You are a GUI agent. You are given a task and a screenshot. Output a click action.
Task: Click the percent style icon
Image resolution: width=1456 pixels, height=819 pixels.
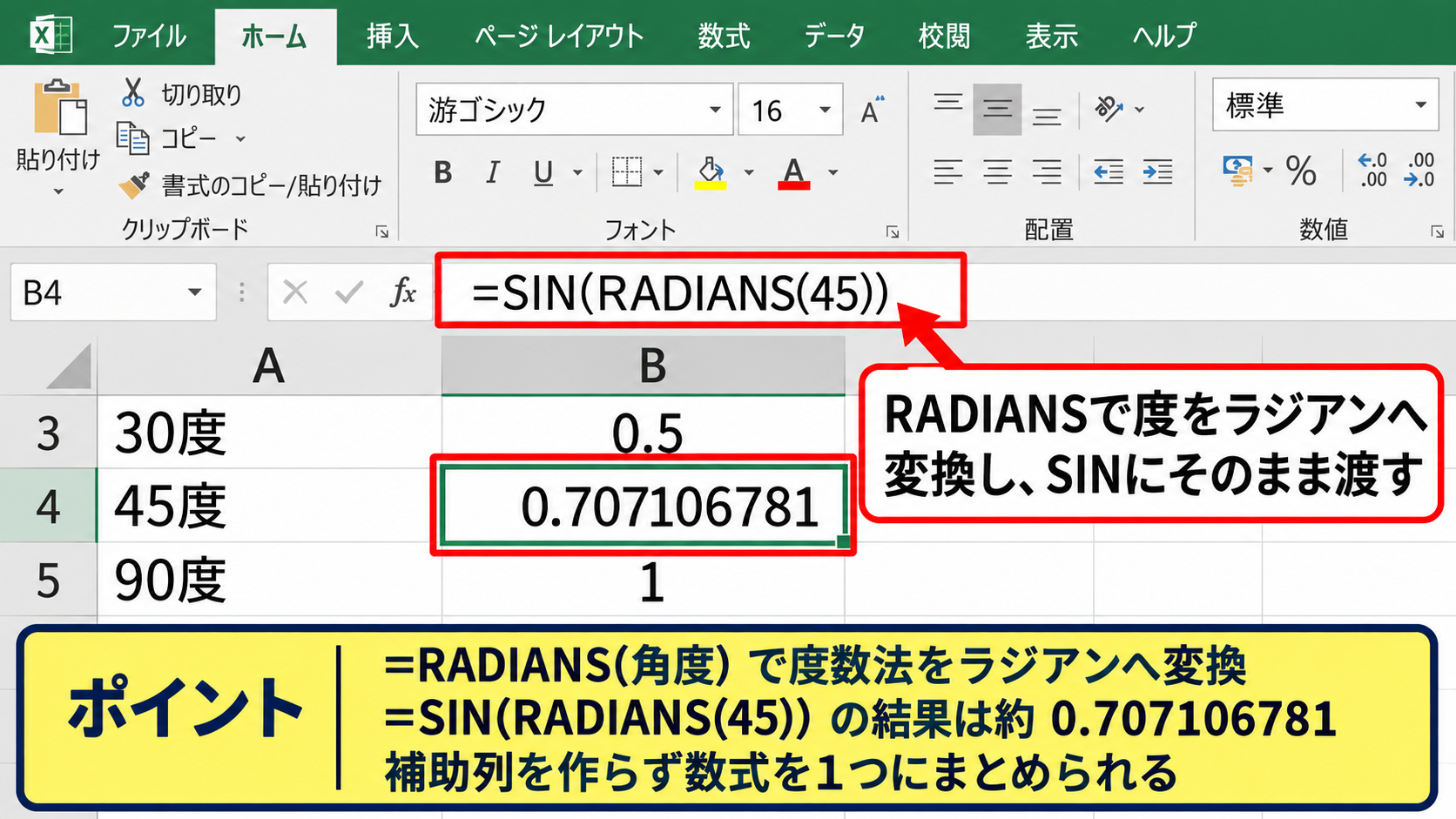pos(1301,171)
